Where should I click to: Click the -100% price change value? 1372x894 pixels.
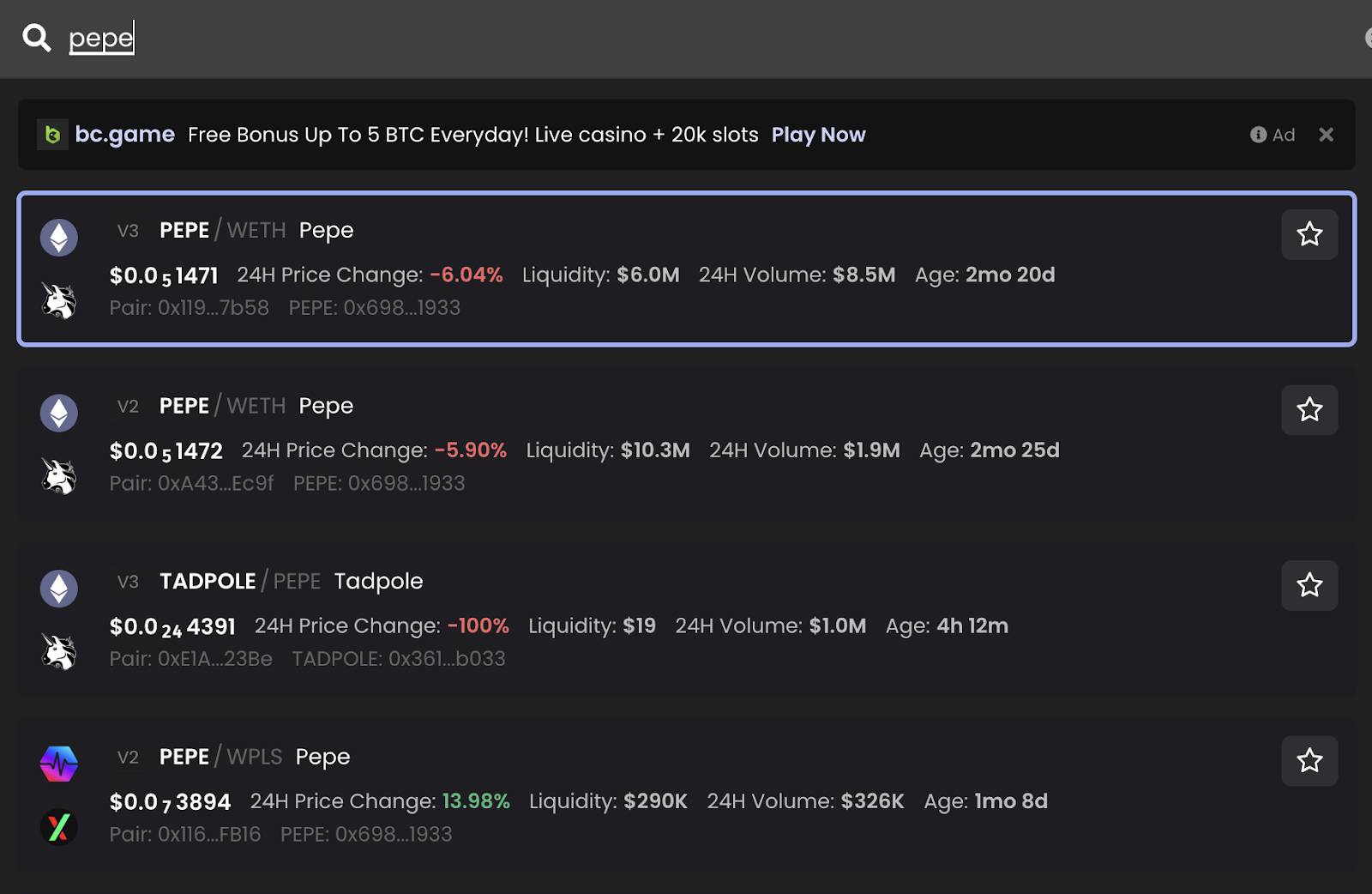[x=478, y=626]
